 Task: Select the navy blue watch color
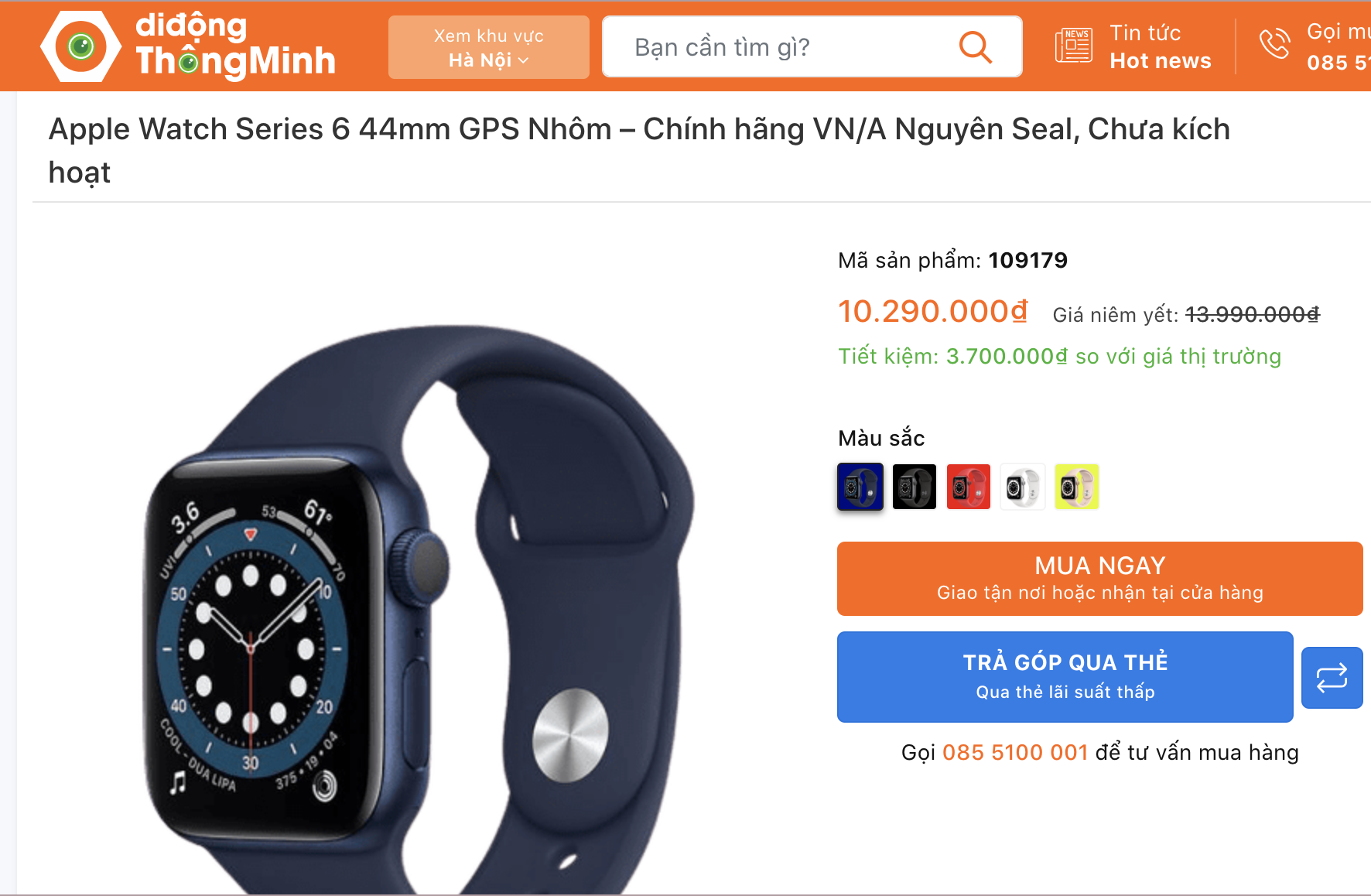click(860, 487)
